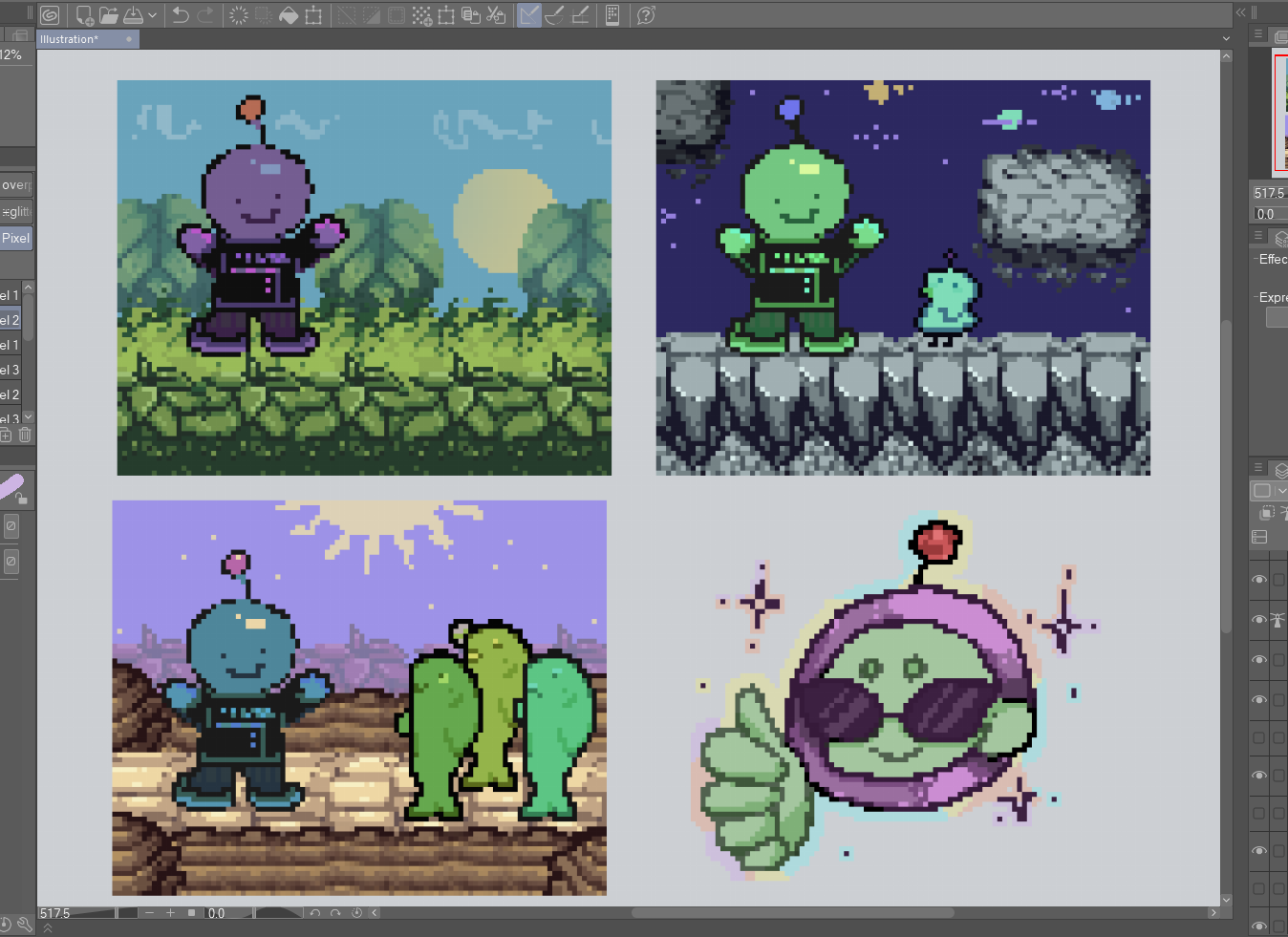The width and height of the screenshot is (1288, 937).
Task: Click the Open file folder icon
Action: click(x=109, y=15)
